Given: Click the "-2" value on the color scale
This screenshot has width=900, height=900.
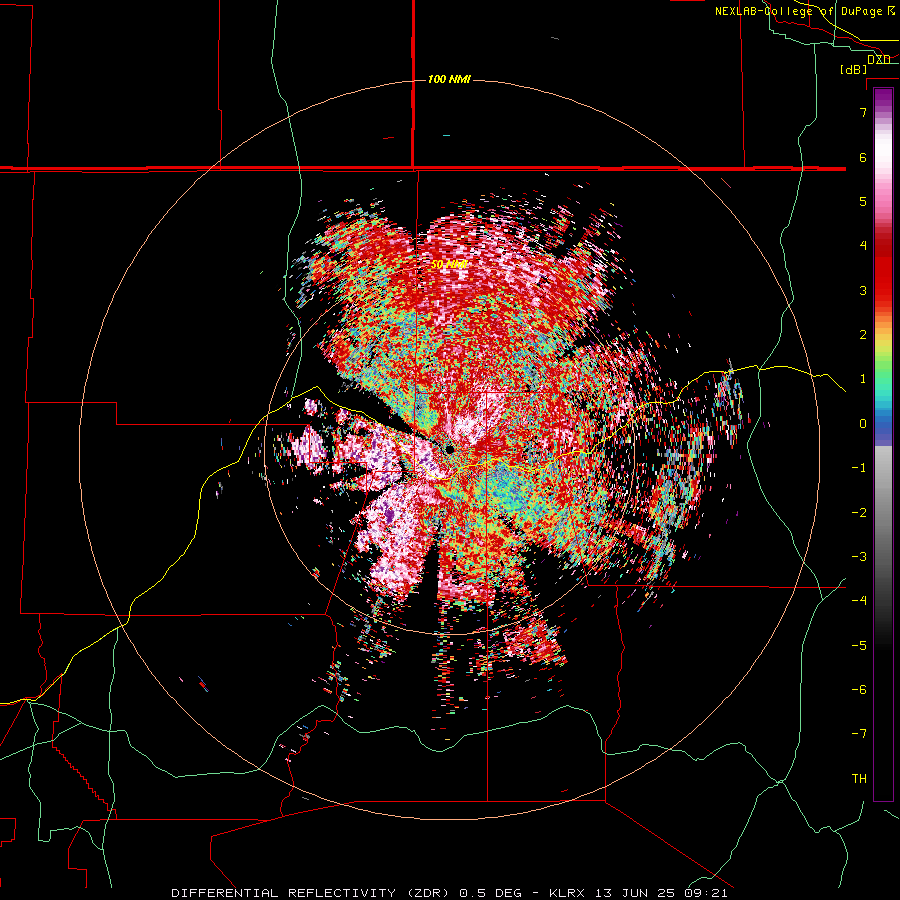Looking at the screenshot, I should 859,513.
